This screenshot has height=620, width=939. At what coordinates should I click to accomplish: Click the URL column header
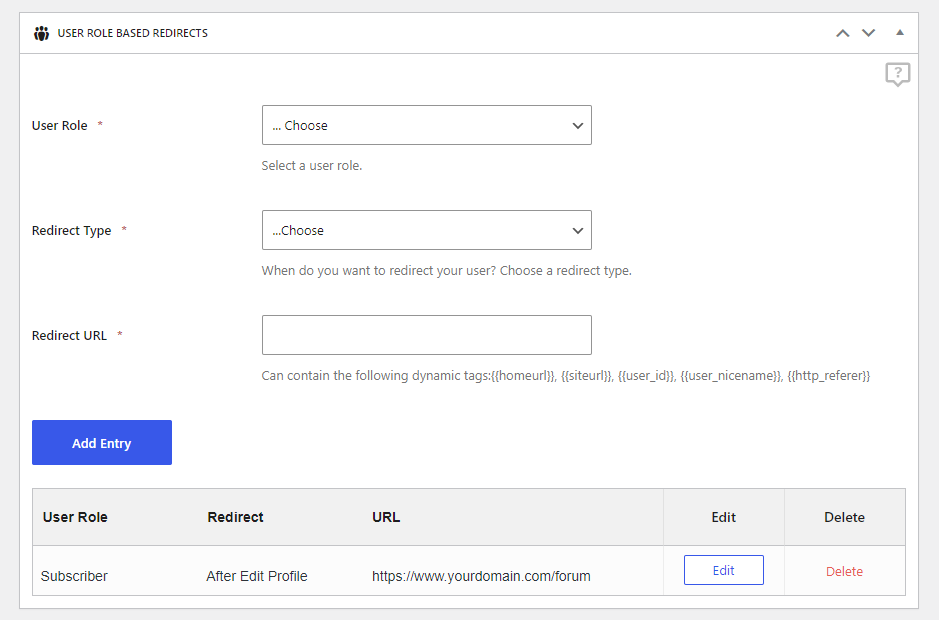coord(386,517)
